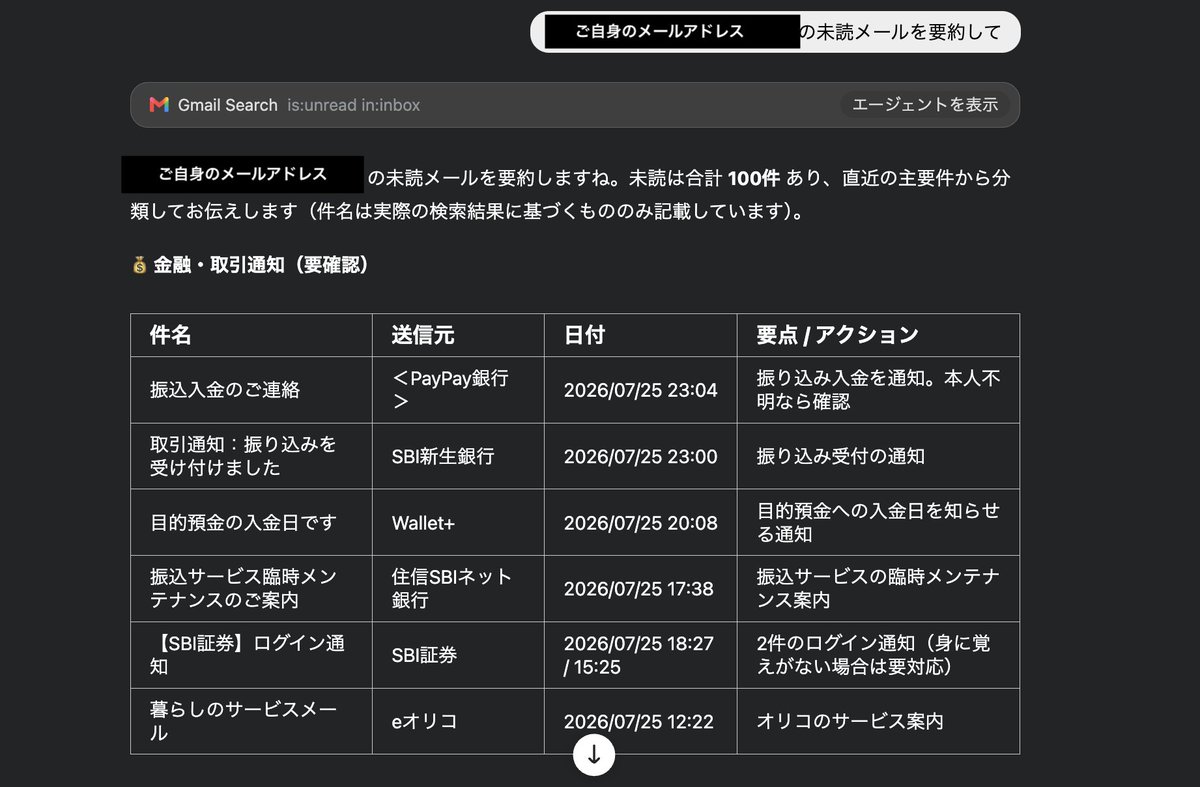Click the money bag emoji icon
1200x787 pixels.
click(x=139, y=265)
